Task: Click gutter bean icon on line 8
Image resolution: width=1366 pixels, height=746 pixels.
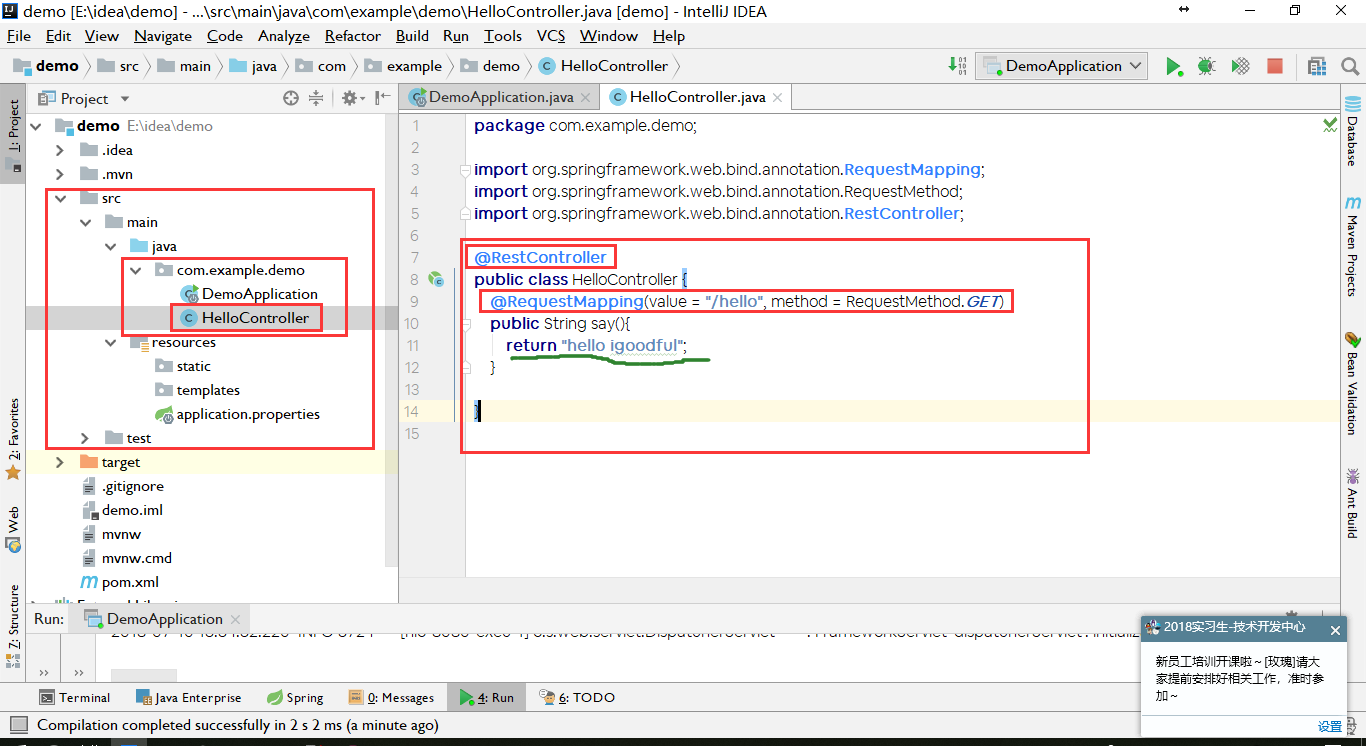Action: pos(435,279)
